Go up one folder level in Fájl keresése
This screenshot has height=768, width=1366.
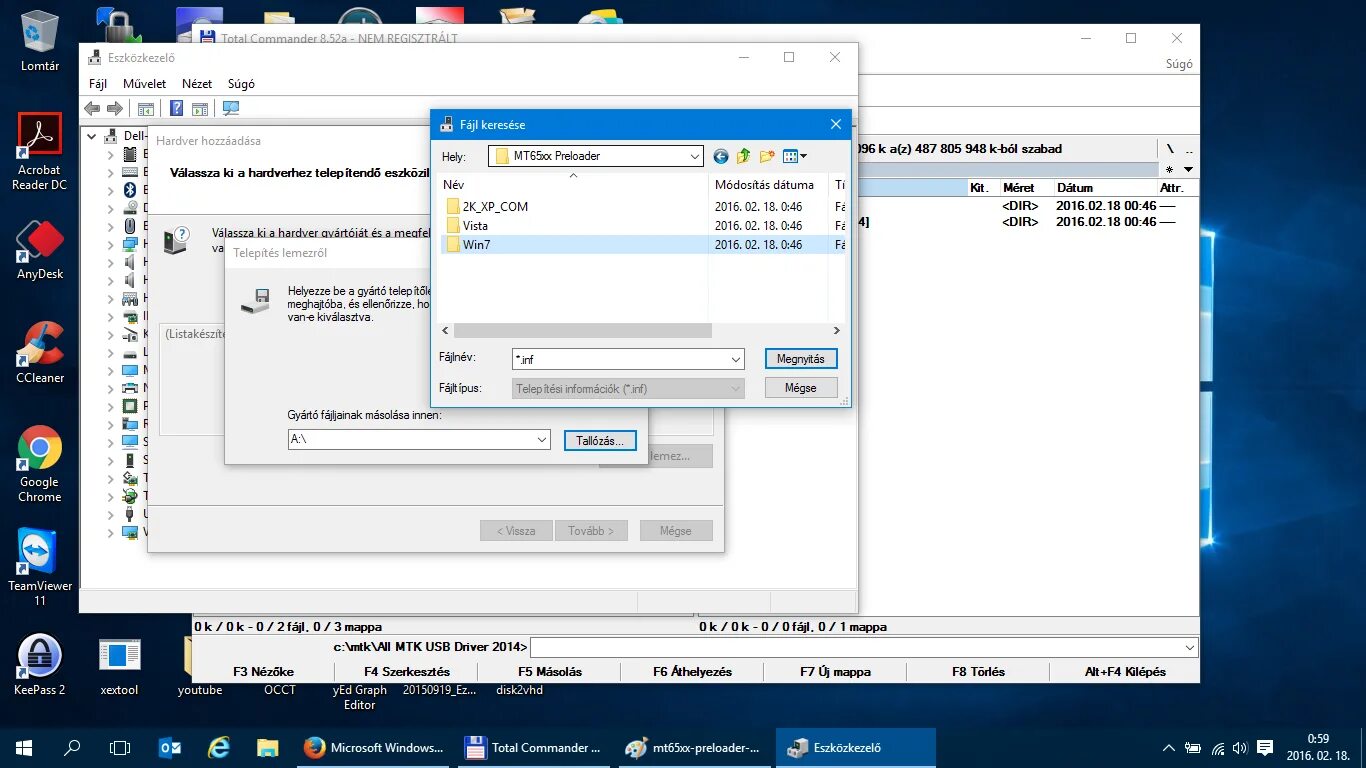coord(743,156)
